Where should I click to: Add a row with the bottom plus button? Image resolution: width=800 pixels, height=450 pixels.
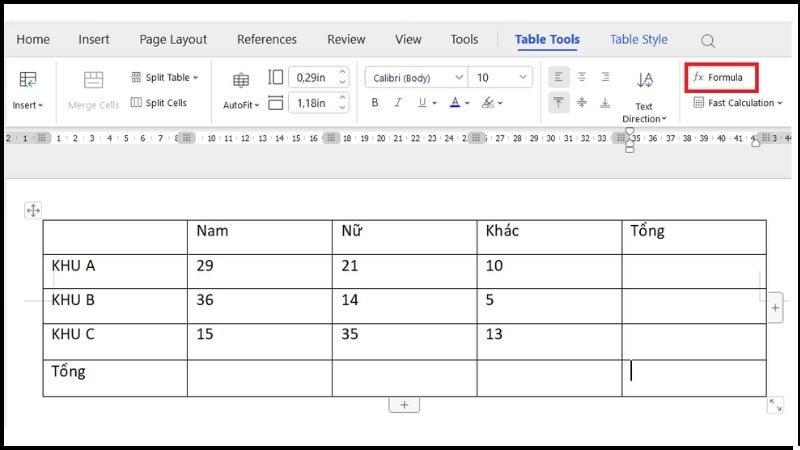point(404,405)
